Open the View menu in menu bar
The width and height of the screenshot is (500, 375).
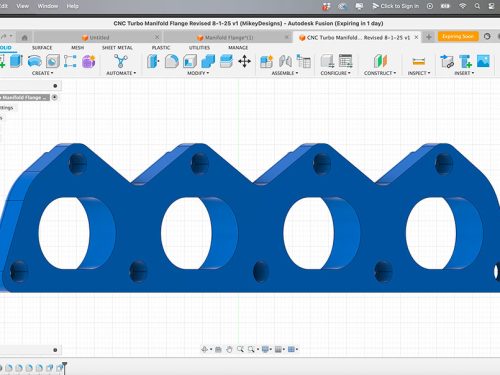(22, 6)
